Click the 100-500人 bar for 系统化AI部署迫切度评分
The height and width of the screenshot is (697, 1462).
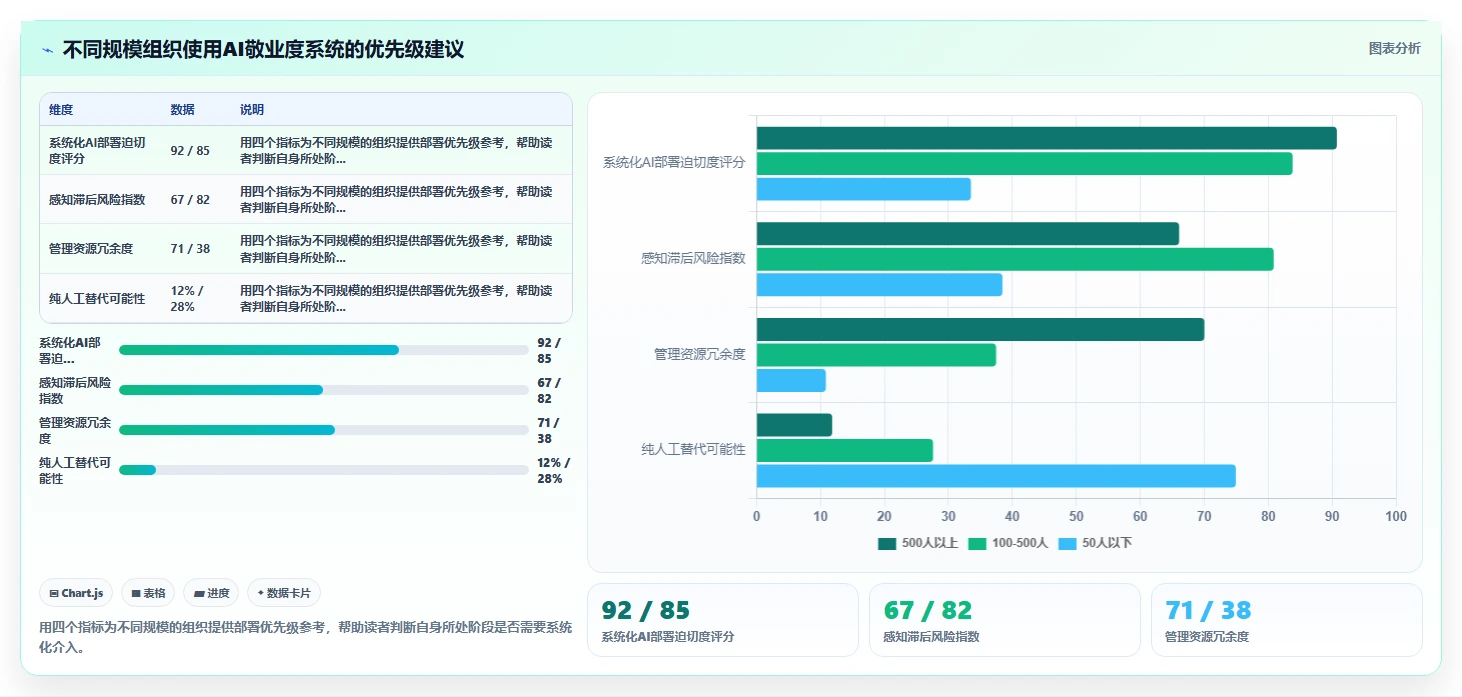pyautogui.click(x=1024, y=163)
